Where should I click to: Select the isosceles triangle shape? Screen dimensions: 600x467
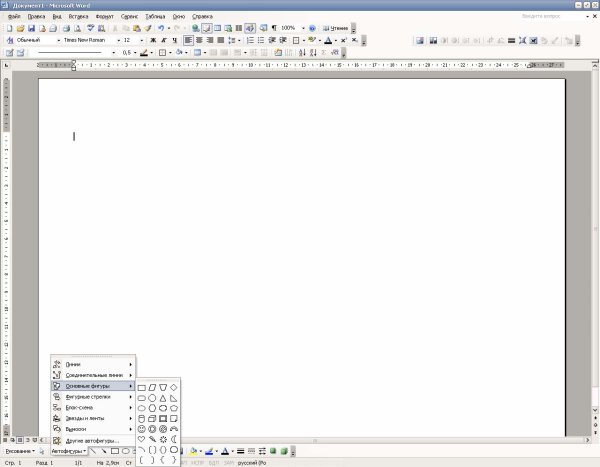pos(163,397)
